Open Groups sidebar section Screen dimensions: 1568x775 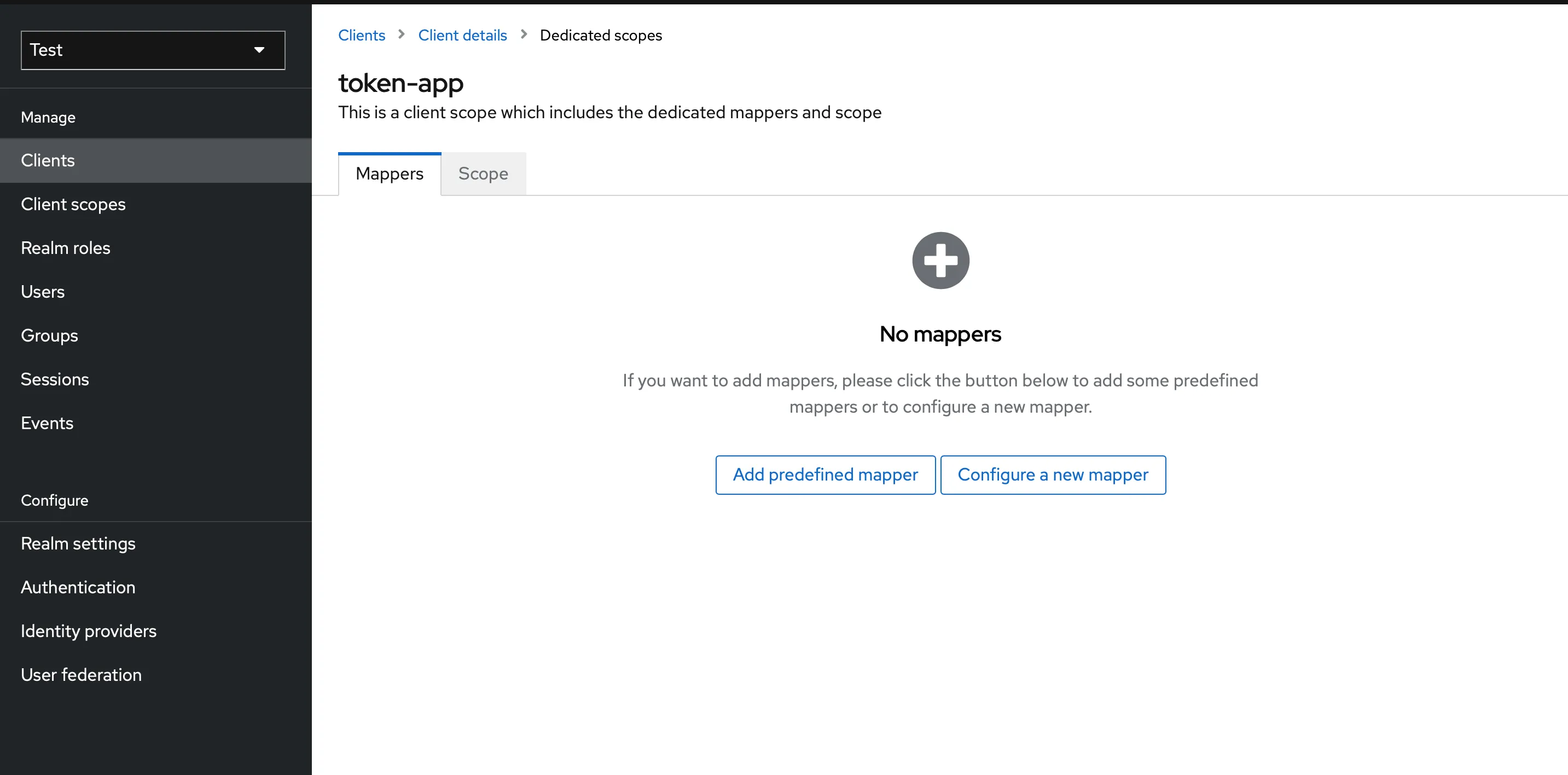pos(49,336)
